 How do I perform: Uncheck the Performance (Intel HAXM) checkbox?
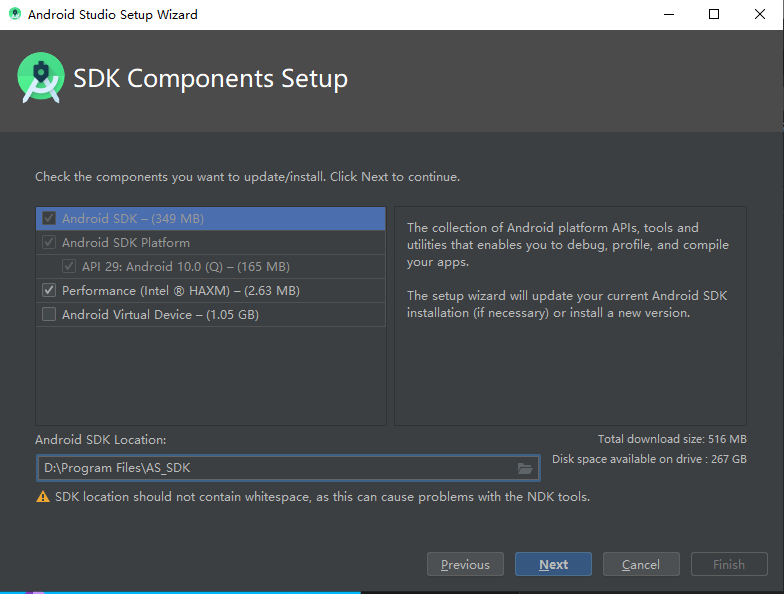click(x=49, y=290)
